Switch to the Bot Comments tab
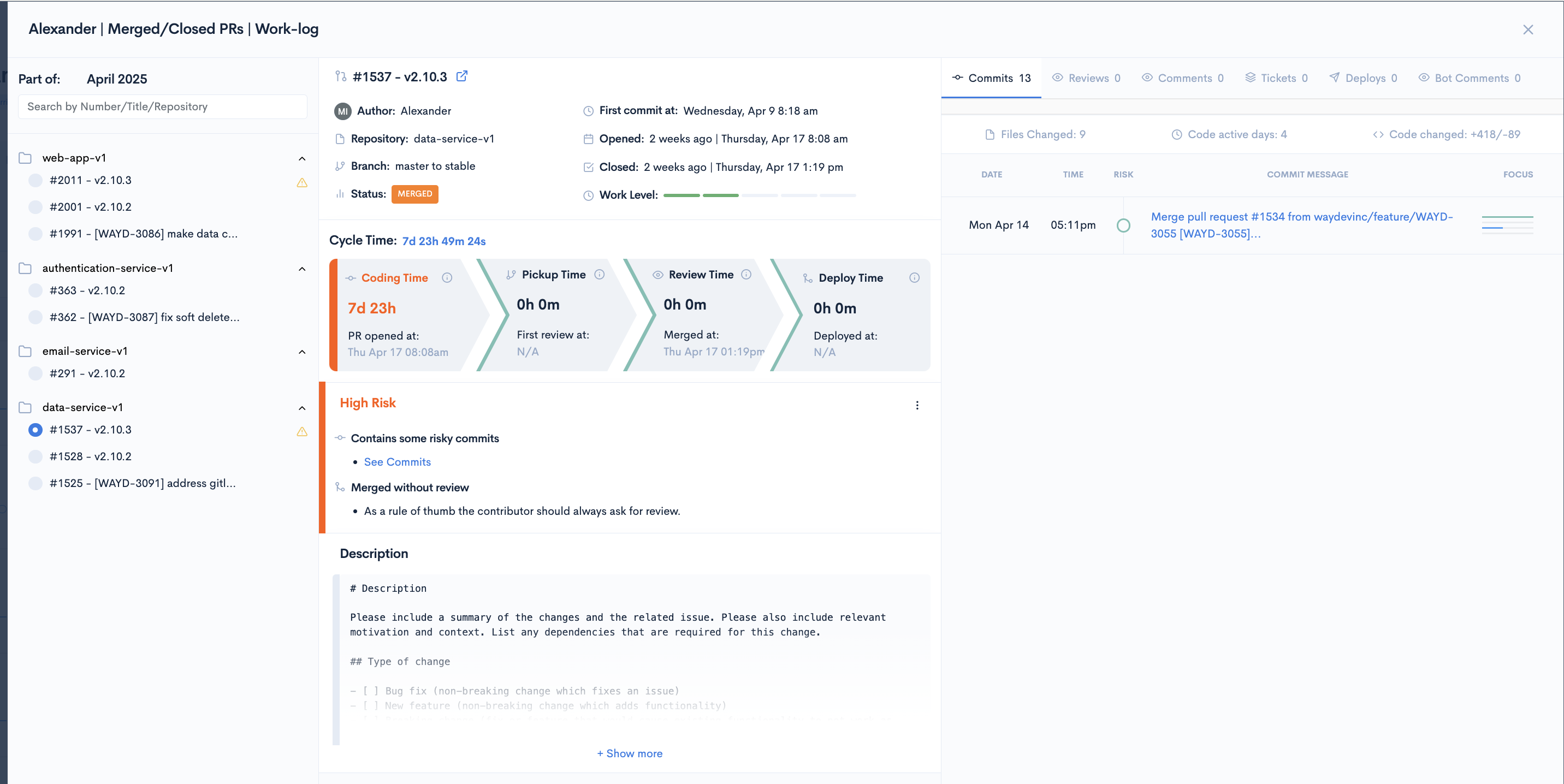The height and width of the screenshot is (784, 1564). (1470, 78)
